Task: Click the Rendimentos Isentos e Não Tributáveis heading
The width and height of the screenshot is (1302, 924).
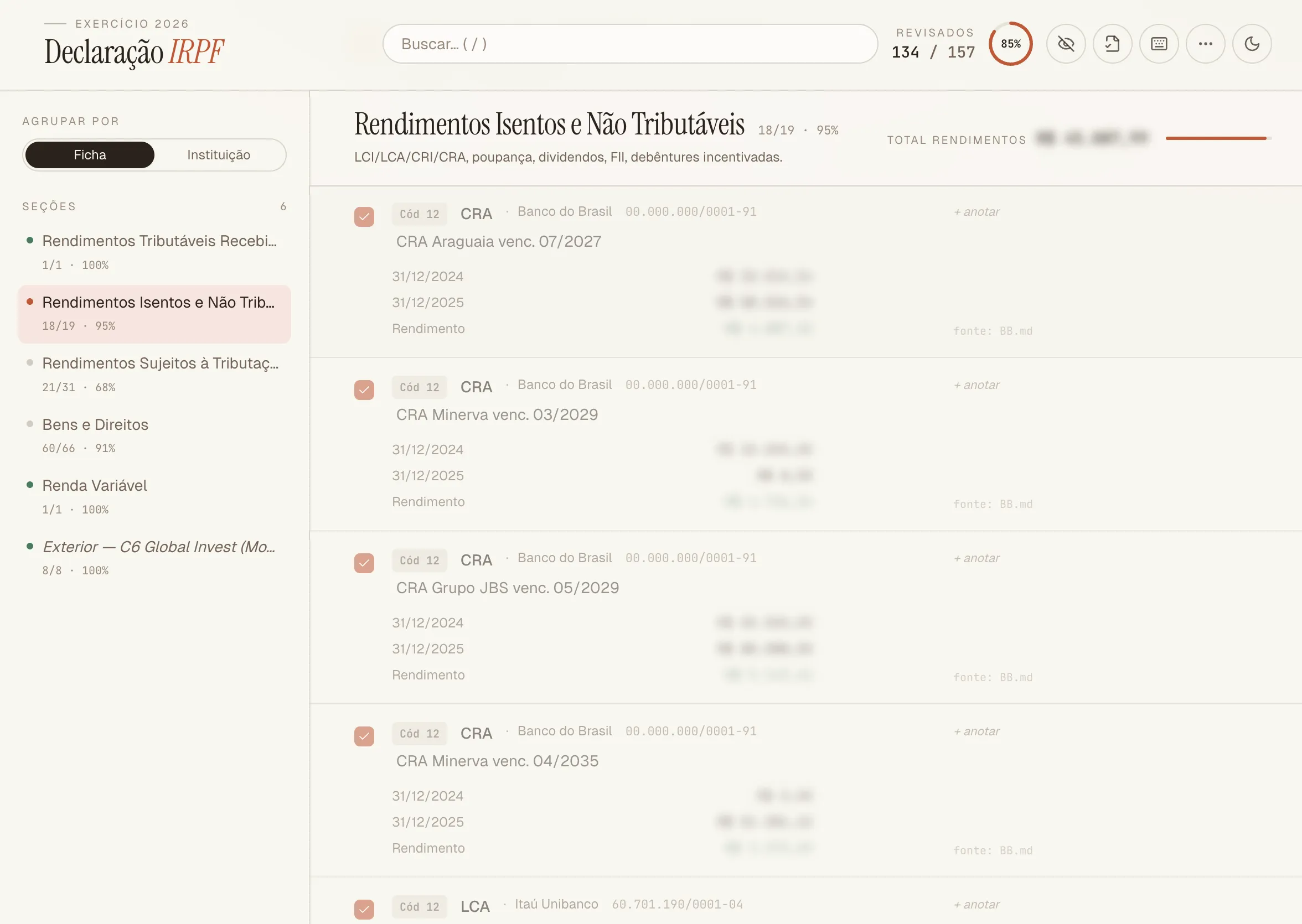Action: [549, 124]
